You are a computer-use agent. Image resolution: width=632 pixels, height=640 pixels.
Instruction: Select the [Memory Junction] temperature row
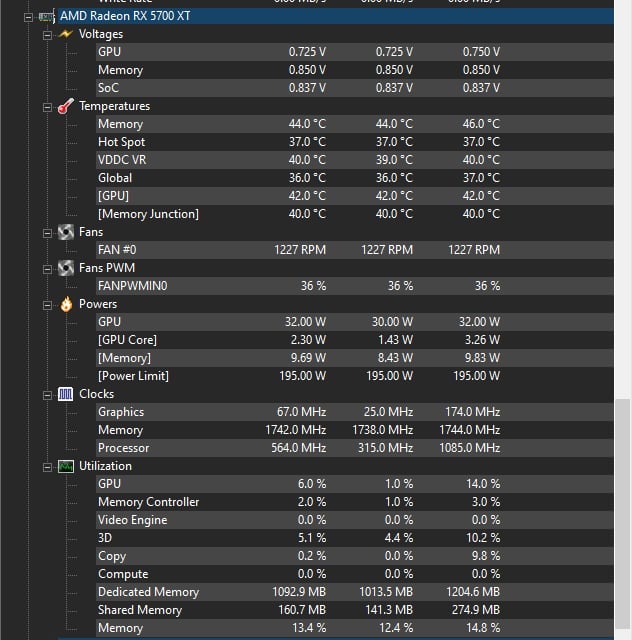354,214
